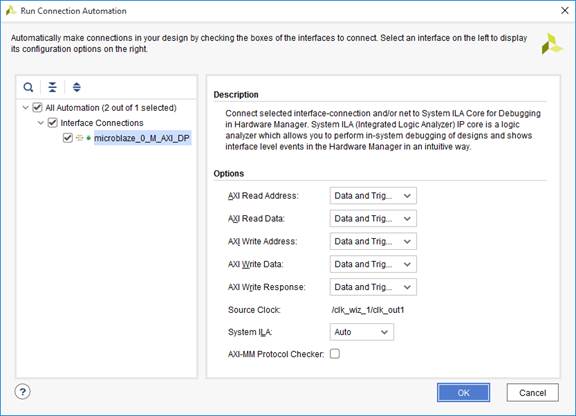This screenshot has width=576, height=416.
Task: Open help with the question mark icon
Action: point(22,392)
